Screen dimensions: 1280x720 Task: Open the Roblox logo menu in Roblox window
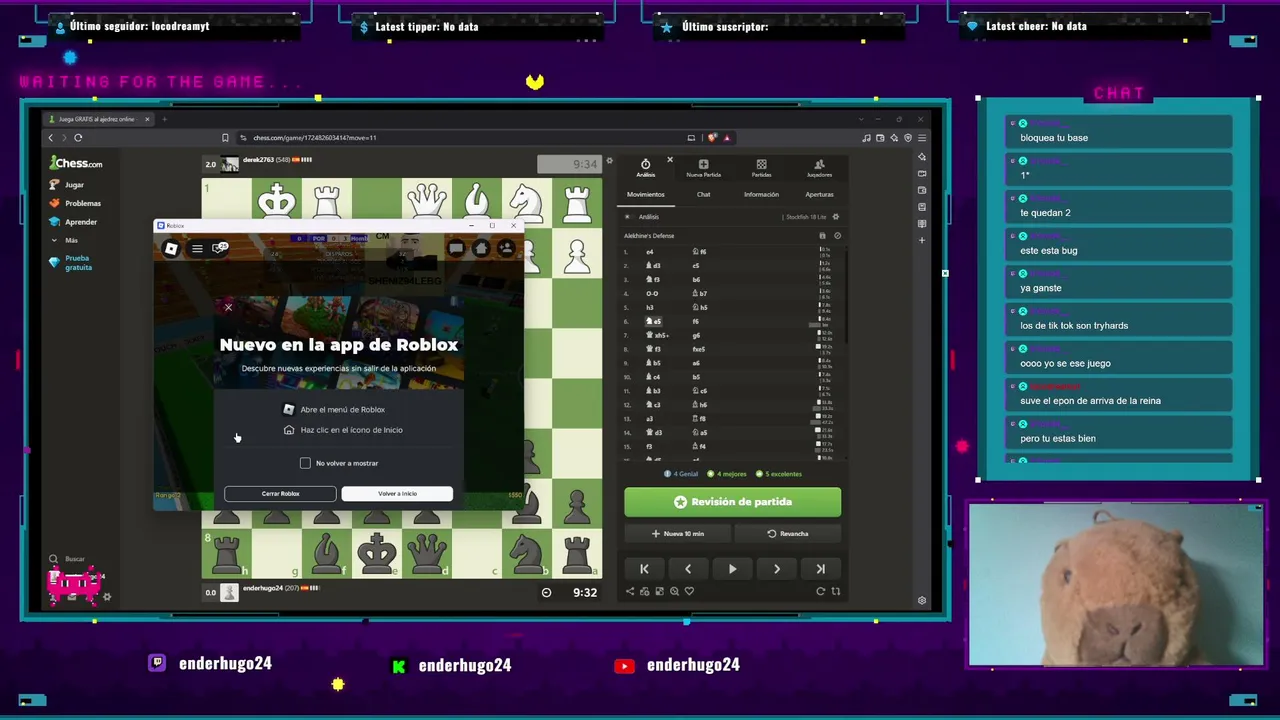[171, 249]
